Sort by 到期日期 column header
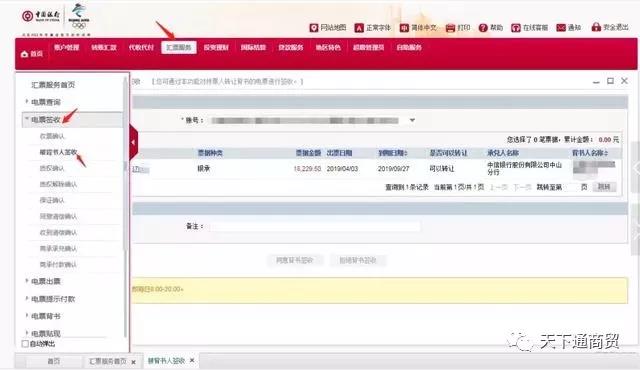The image size is (640, 370). point(393,153)
